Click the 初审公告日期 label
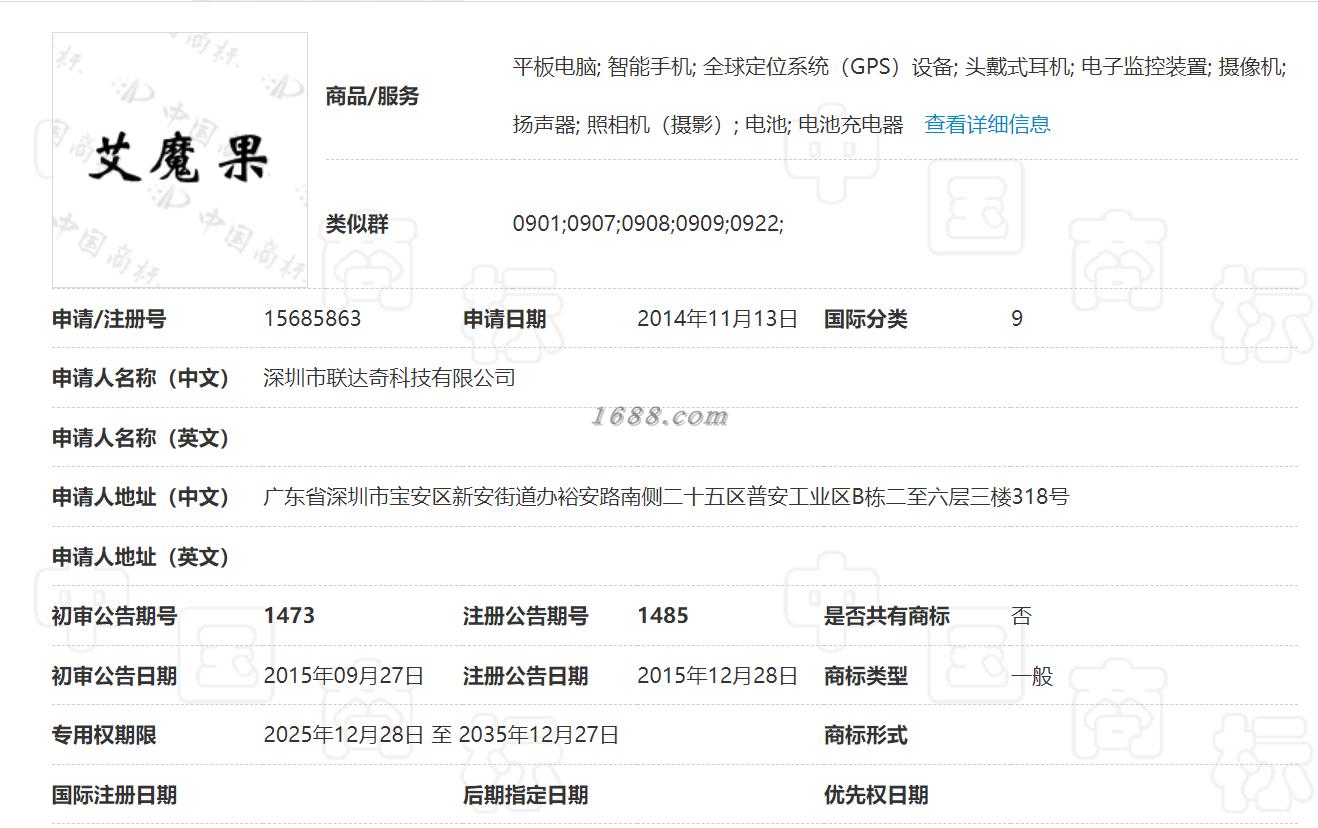1318x828 pixels. [x=114, y=676]
